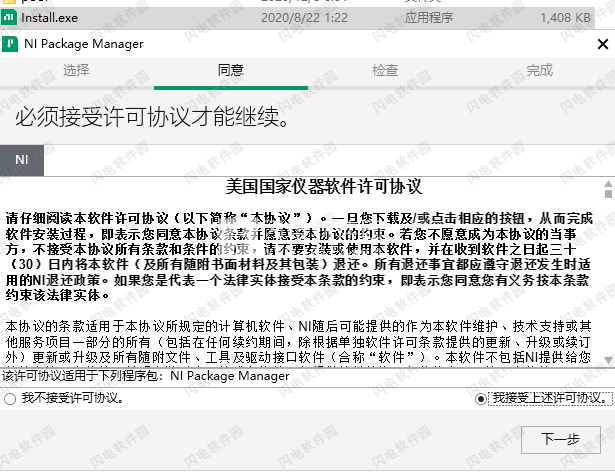Click the 下一步 button
615x474 pixels.
tap(560, 439)
